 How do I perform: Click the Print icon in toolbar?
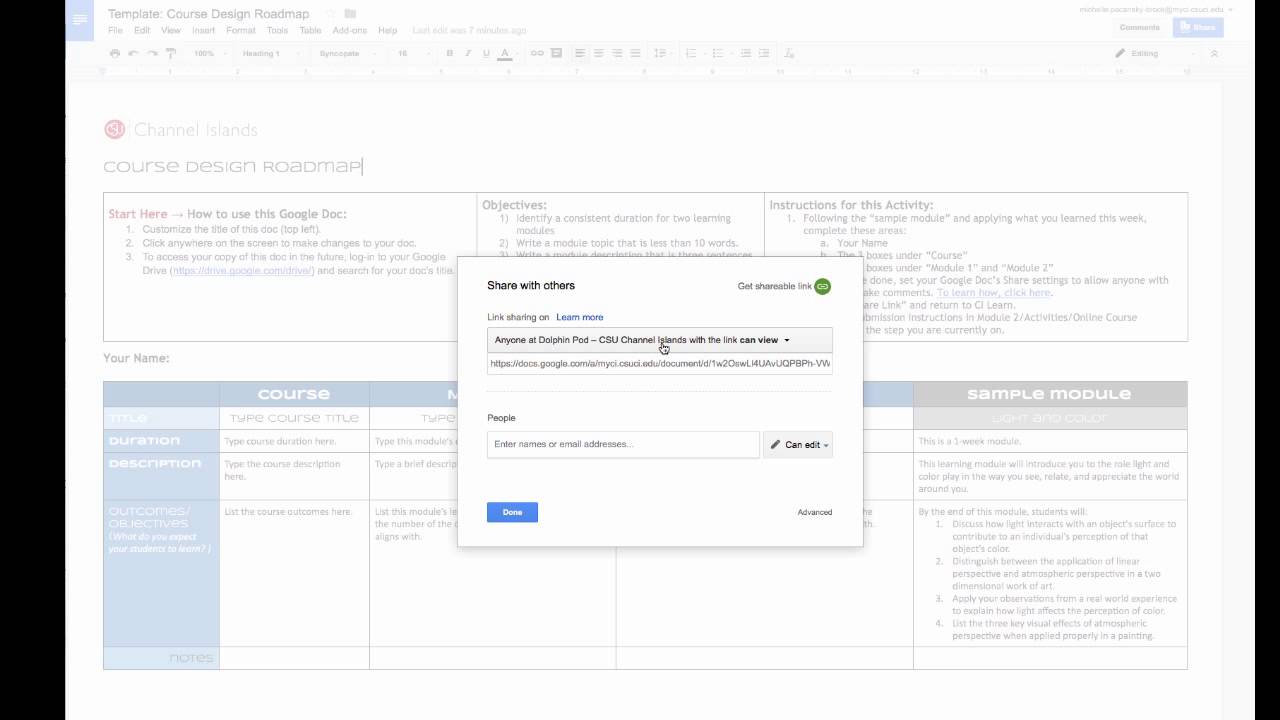(115, 53)
